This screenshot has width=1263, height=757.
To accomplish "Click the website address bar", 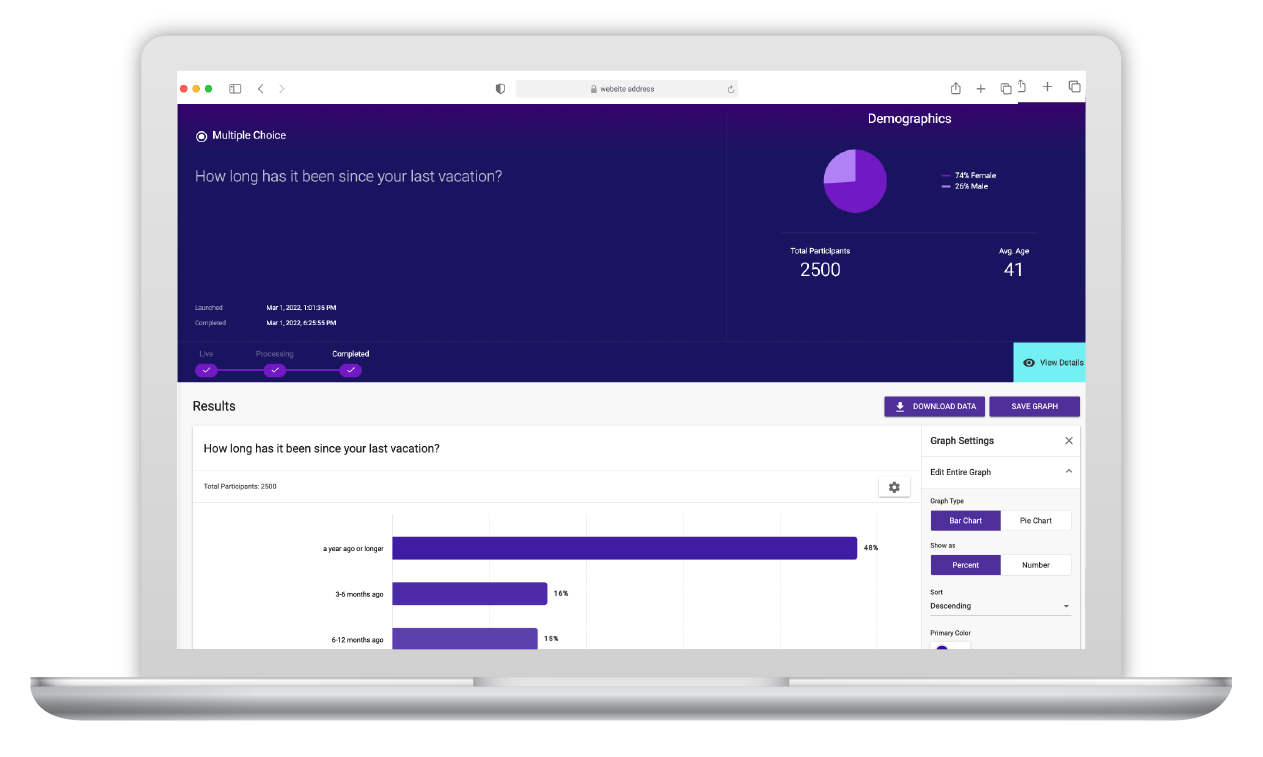I will [x=627, y=89].
